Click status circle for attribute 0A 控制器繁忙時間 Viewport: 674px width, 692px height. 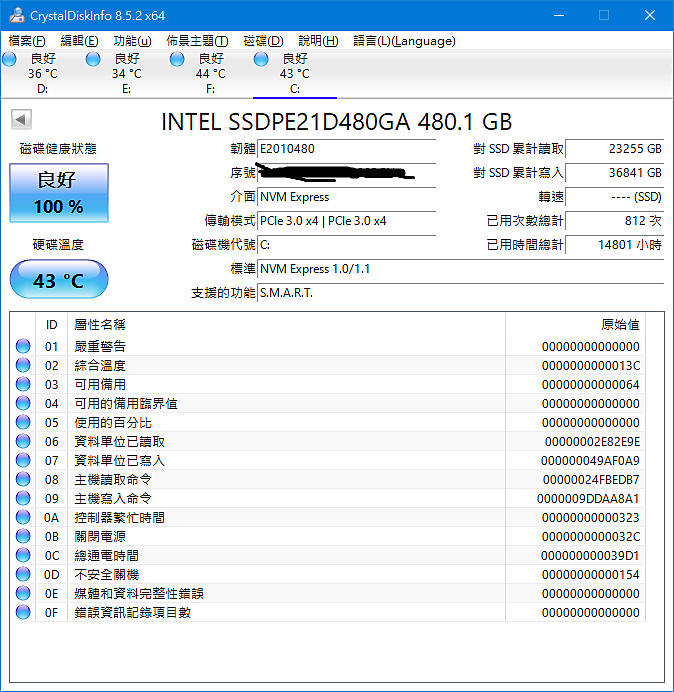coord(23,517)
